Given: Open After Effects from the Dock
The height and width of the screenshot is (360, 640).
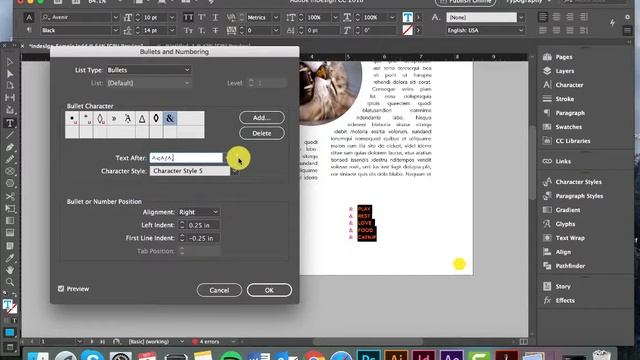Looking at the screenshot, I should click(x=451, y=356).
